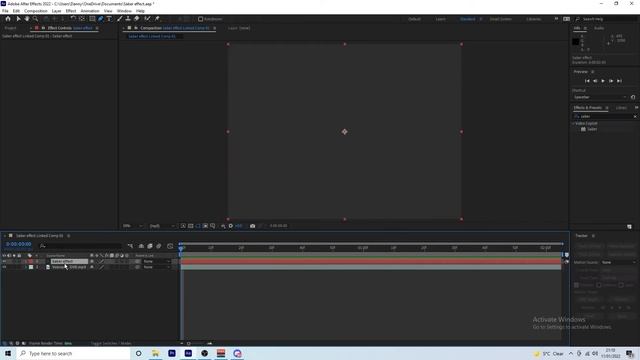Open the Animation menu
The image size is (640, 360).
tap(90, 11)
